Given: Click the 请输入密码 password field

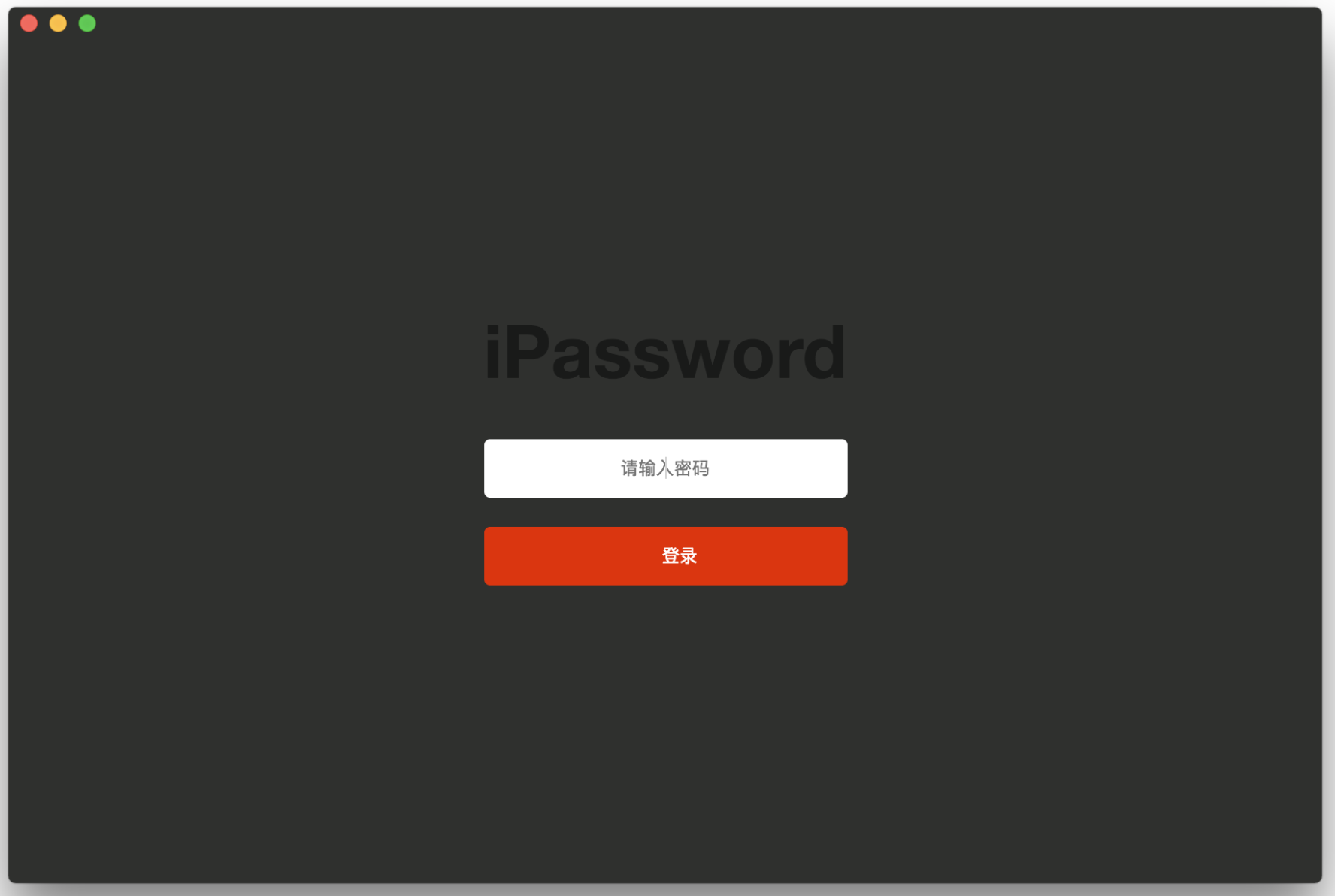Looking at the screenshot, I should [665, 468].
